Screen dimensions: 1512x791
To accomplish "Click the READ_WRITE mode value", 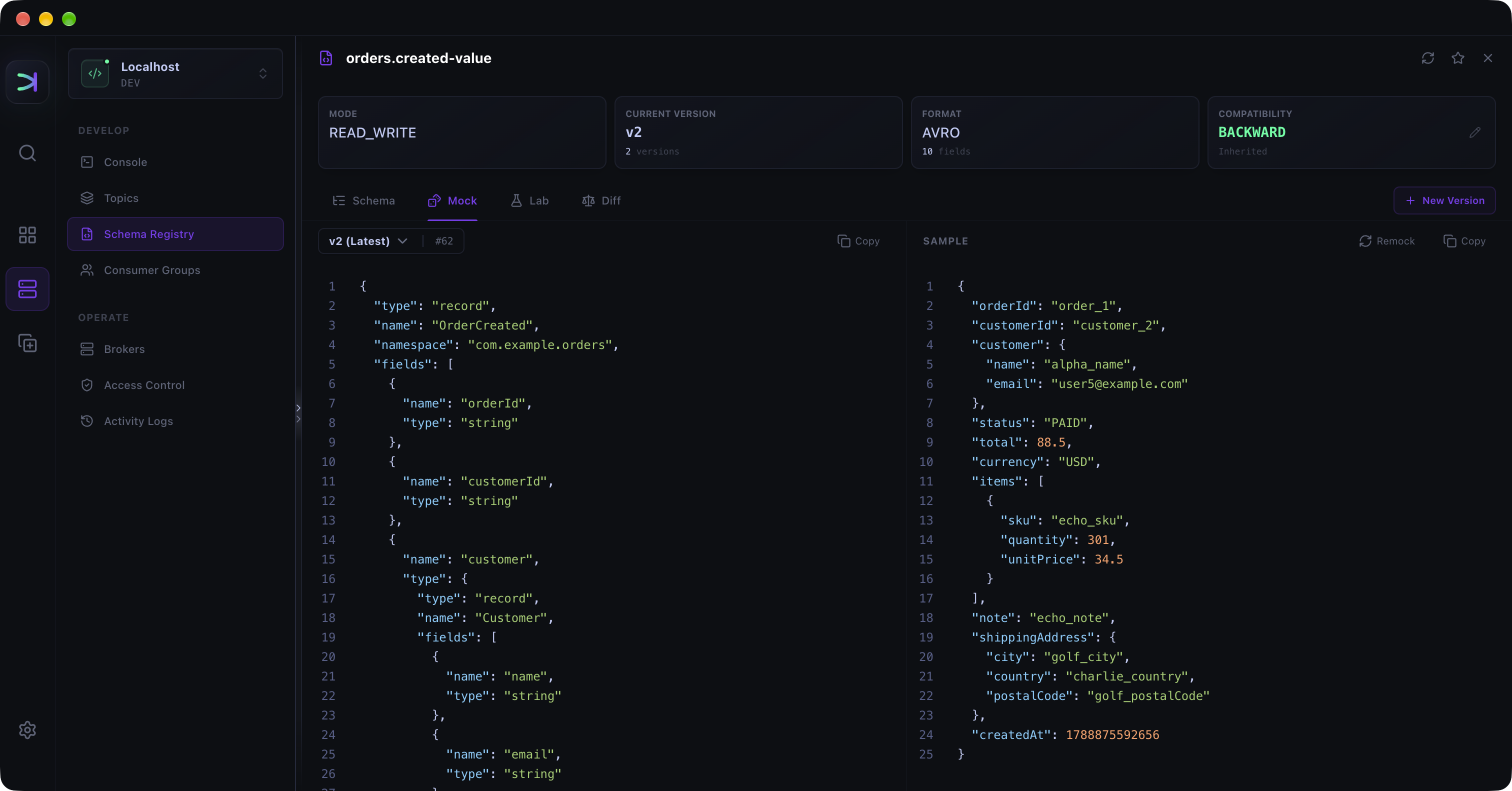I will pyautogui.click(x=372, y=133).
